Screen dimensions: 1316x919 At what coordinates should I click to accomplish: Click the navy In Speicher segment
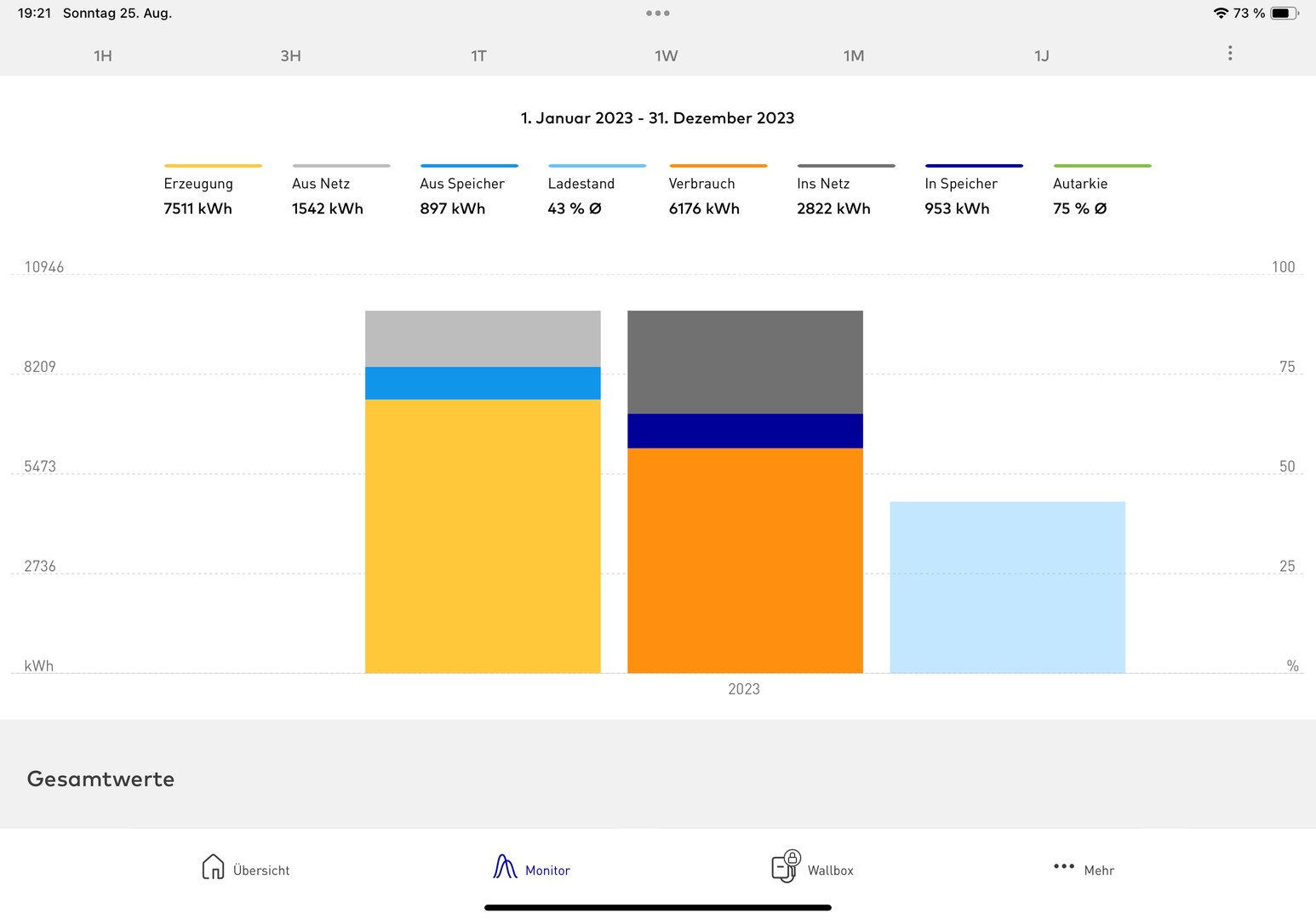click(745, 431)
